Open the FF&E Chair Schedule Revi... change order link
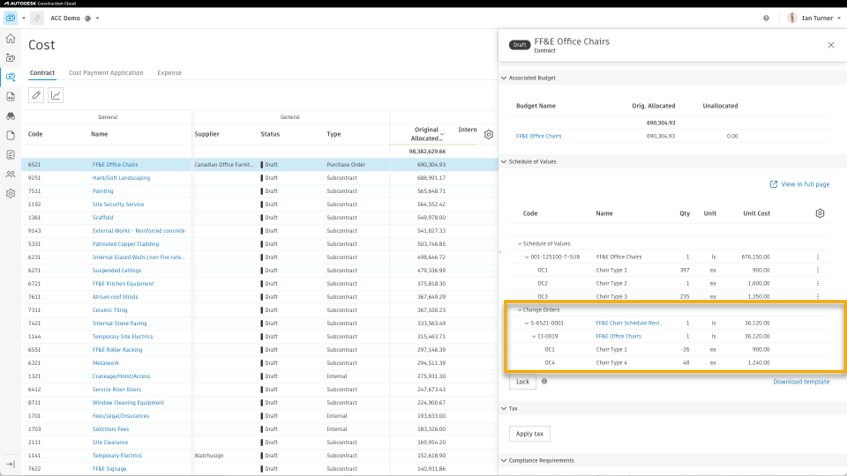Image resolution: width=847 pixels, height=476 pixels. tap(629, 323)
